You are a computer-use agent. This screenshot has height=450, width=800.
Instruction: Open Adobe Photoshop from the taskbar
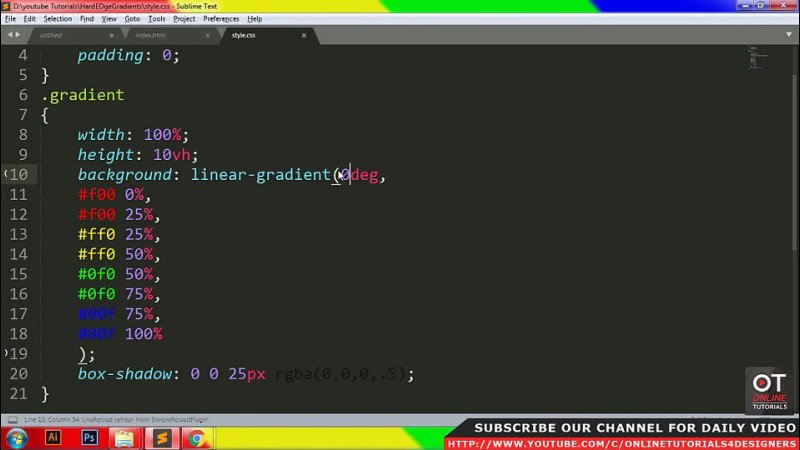(89, 438)
